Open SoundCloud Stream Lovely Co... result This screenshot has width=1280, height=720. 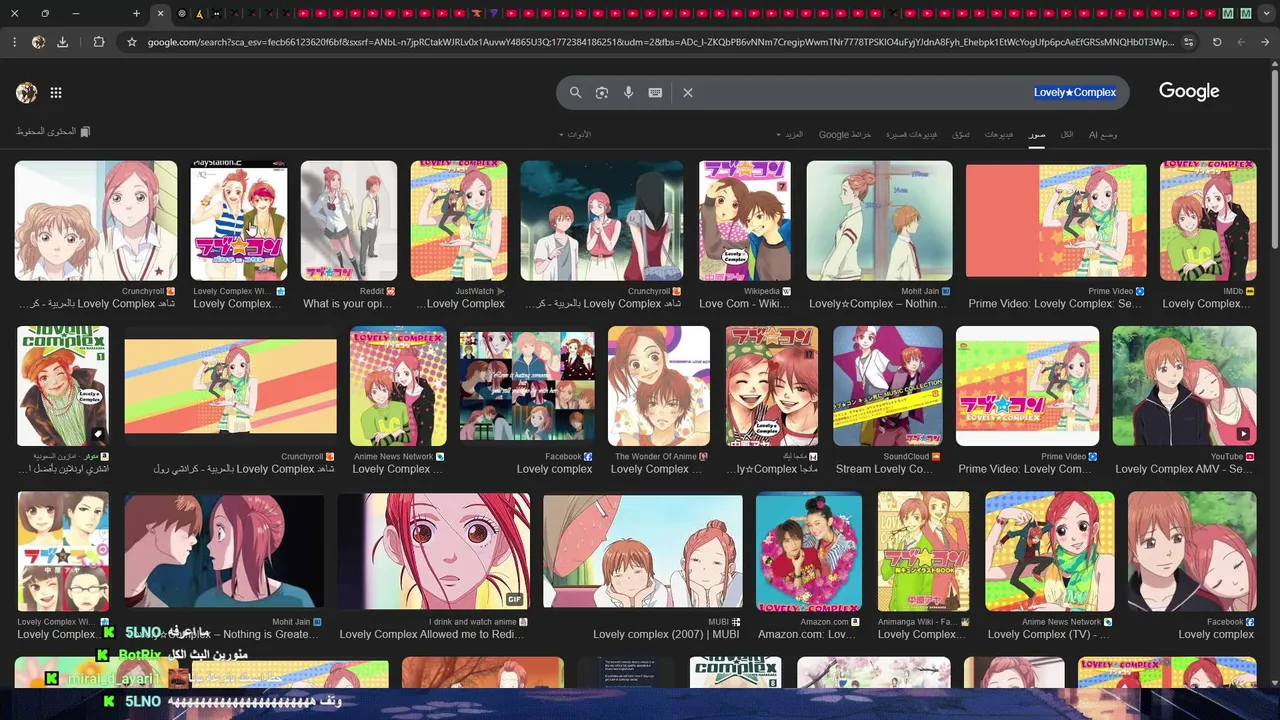884,469
